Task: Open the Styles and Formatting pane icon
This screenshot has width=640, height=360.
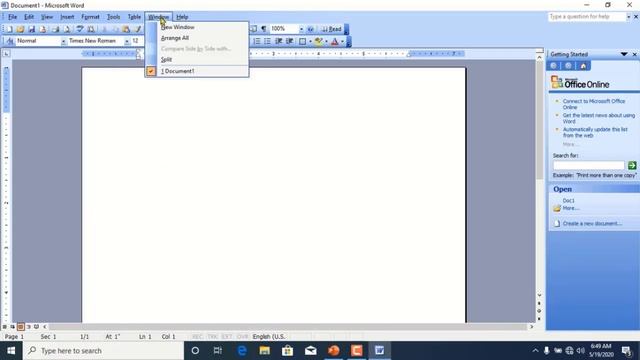Action: click(x=10, y=41)
